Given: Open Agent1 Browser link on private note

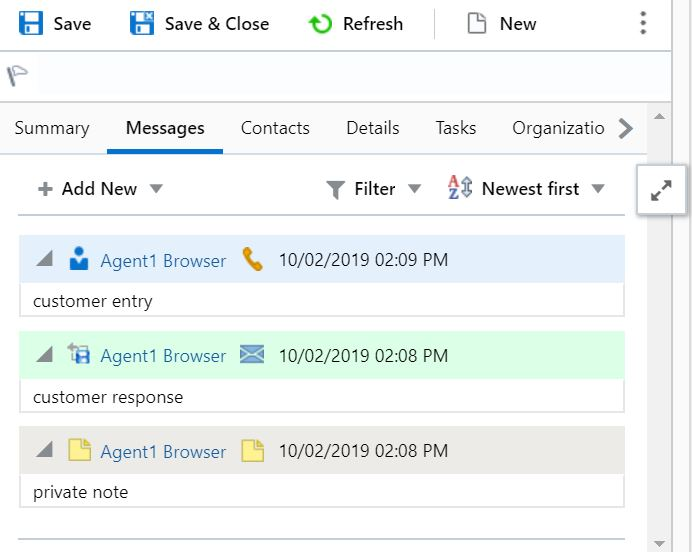Looking at the screenshot, I should [x=163, y=452].
